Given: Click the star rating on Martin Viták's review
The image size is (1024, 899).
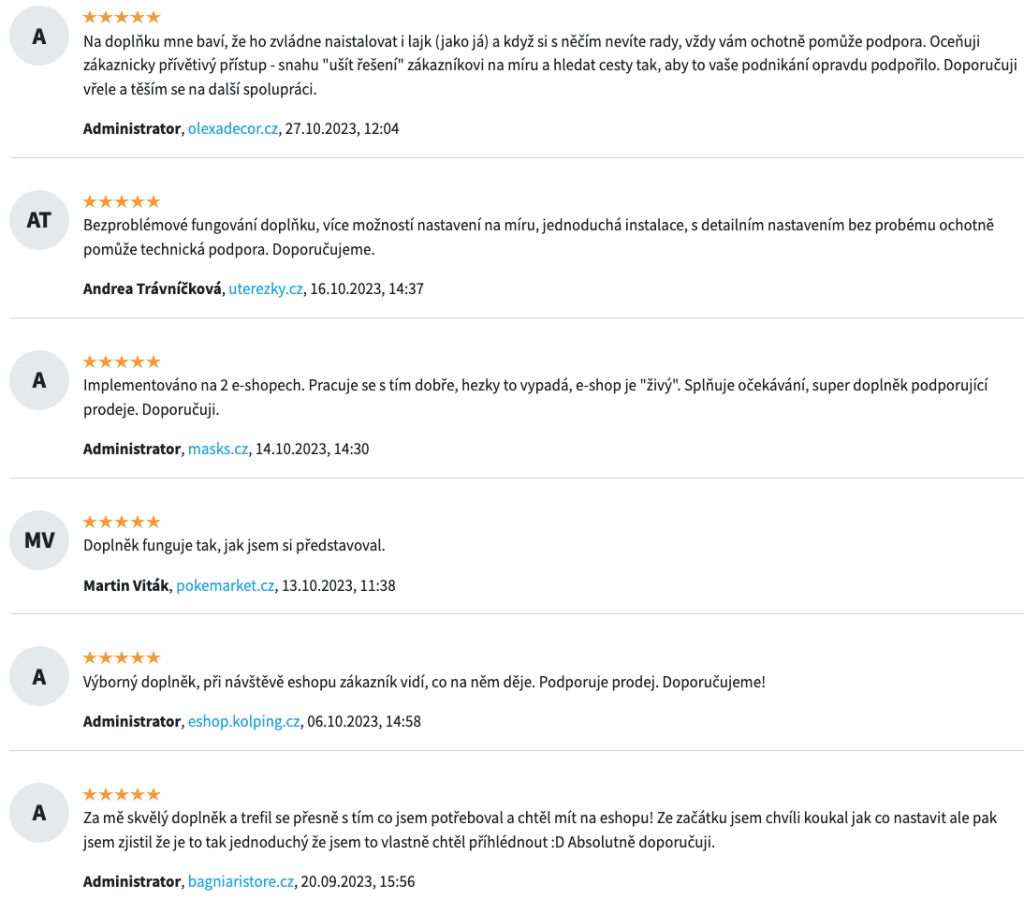Looking at the screenshot, I should coord(121,522).
